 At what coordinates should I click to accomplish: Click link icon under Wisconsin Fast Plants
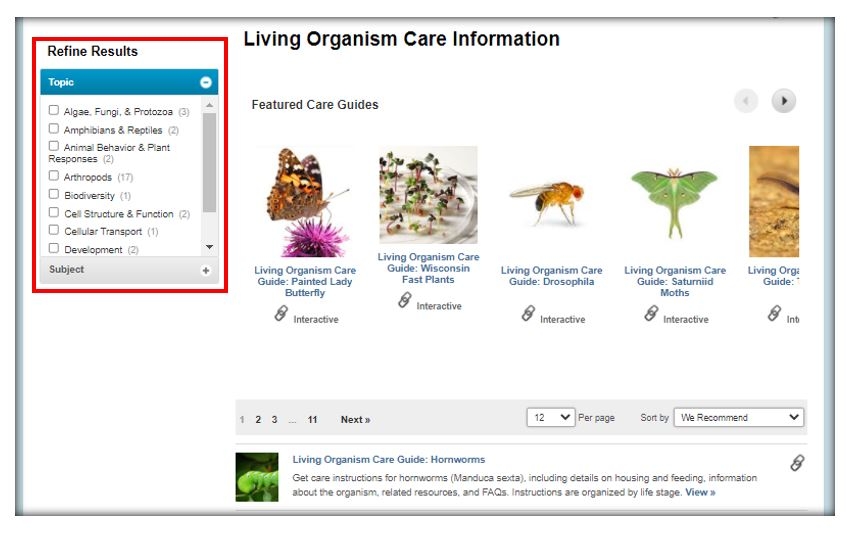[x=405, y=300]
